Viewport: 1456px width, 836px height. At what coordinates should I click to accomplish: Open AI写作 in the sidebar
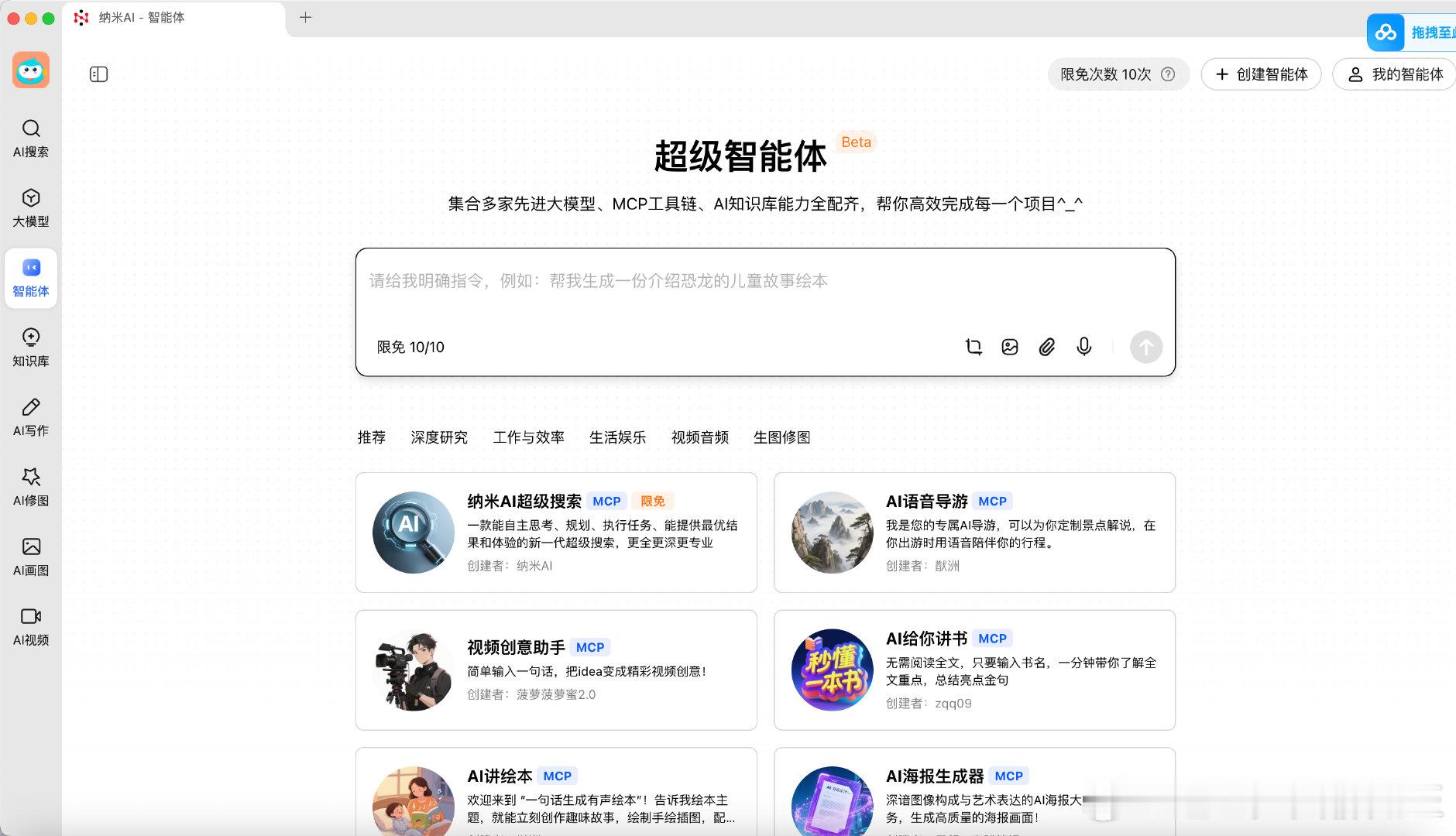pos(31,417)
